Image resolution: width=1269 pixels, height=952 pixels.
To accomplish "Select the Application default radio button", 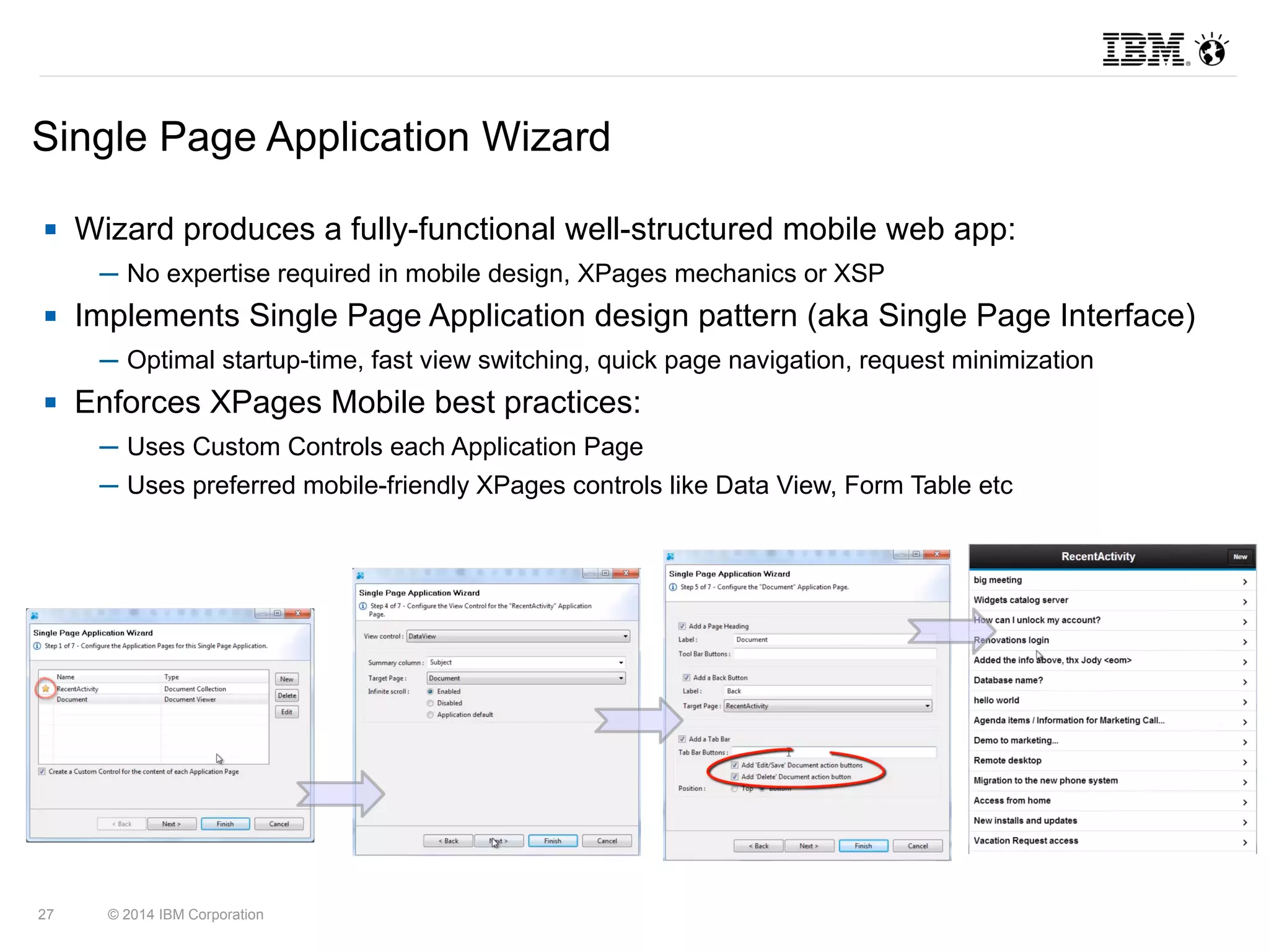I will 430,715.
